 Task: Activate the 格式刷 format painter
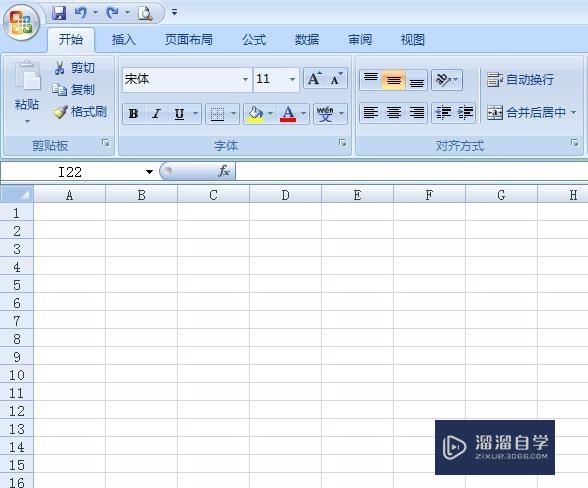point(80,111)
